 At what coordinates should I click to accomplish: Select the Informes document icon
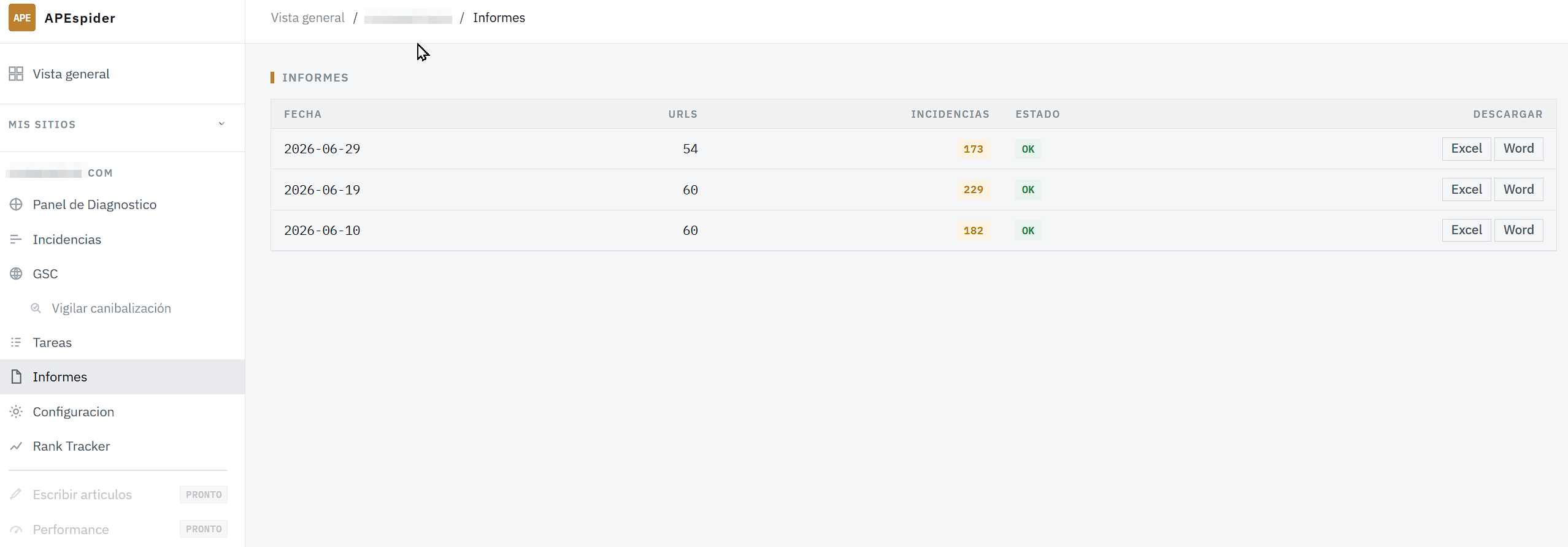16,377
